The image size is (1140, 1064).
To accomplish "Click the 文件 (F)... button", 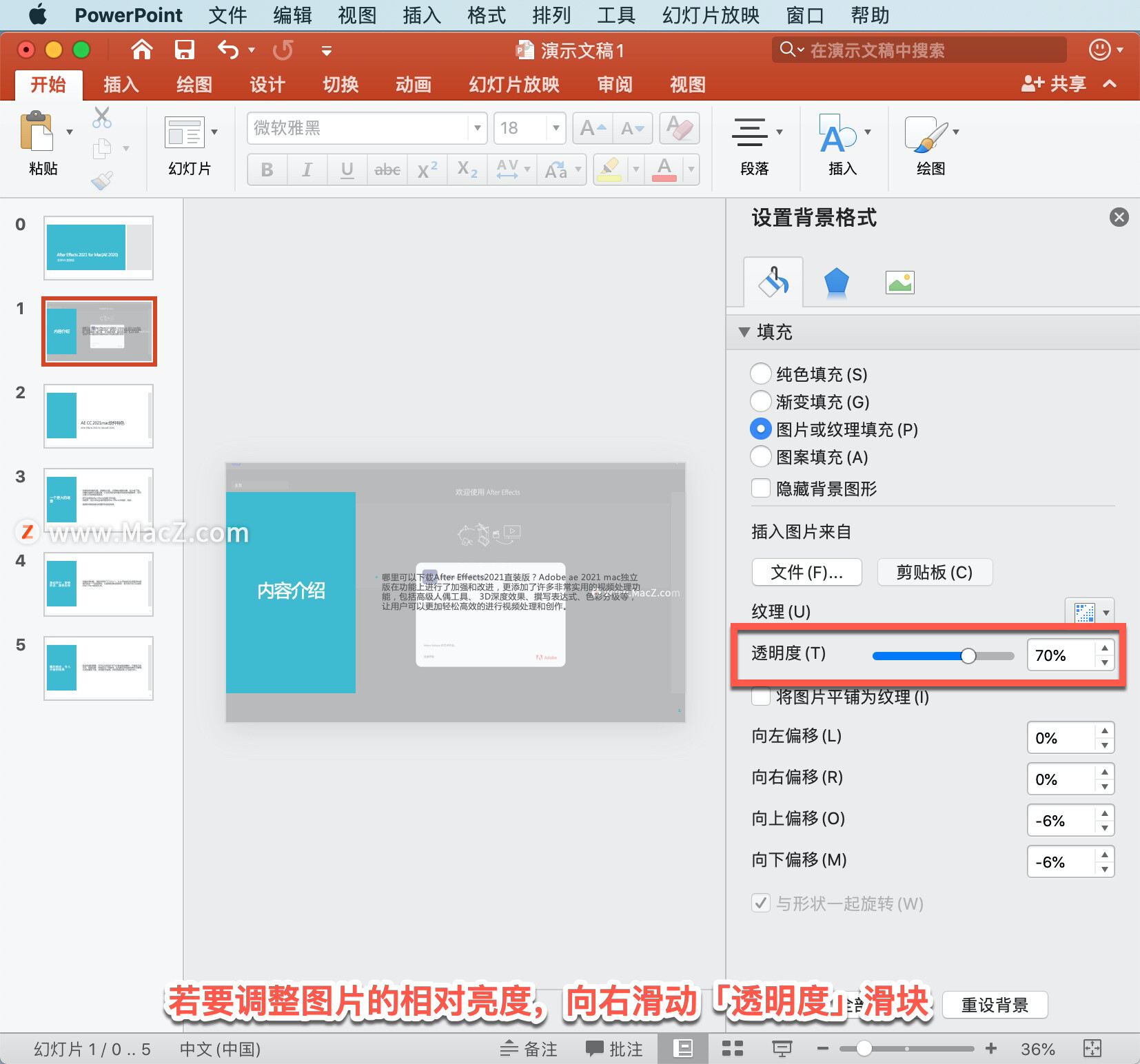I will 806,572.
